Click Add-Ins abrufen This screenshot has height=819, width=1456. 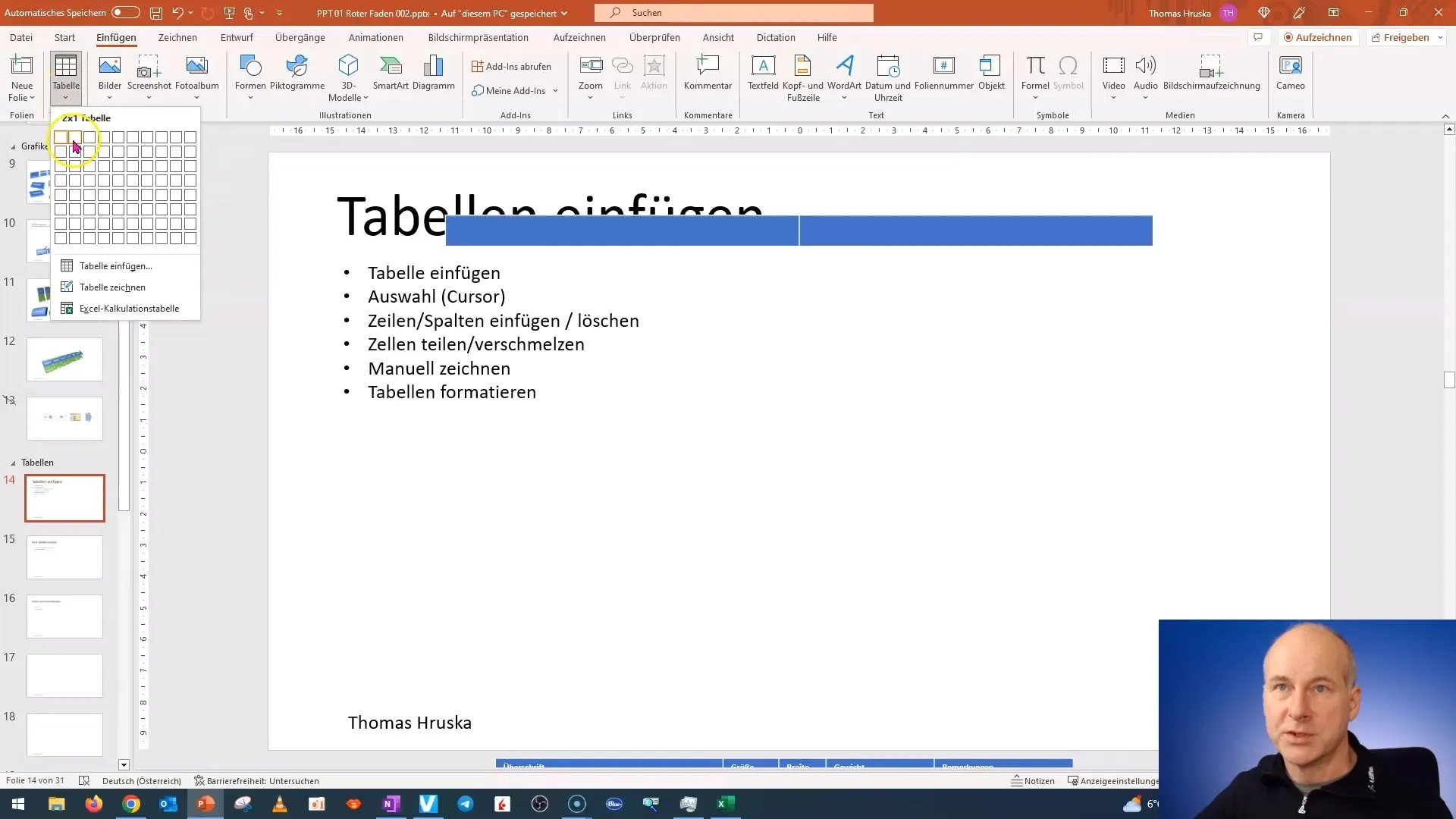pos(512,67)
